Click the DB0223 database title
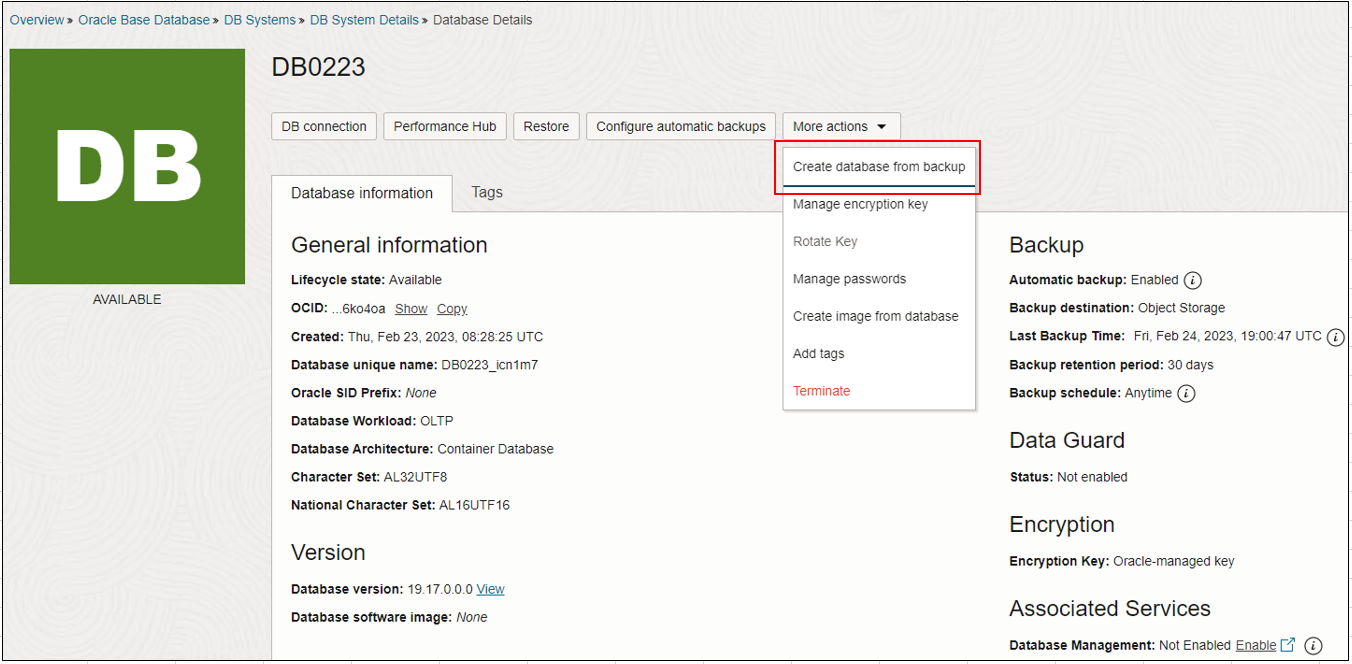 click(x=318, y=67)
